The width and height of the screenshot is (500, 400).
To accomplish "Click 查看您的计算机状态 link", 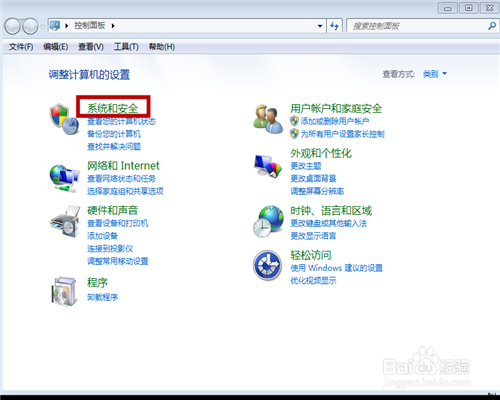I will pos(121,121).
